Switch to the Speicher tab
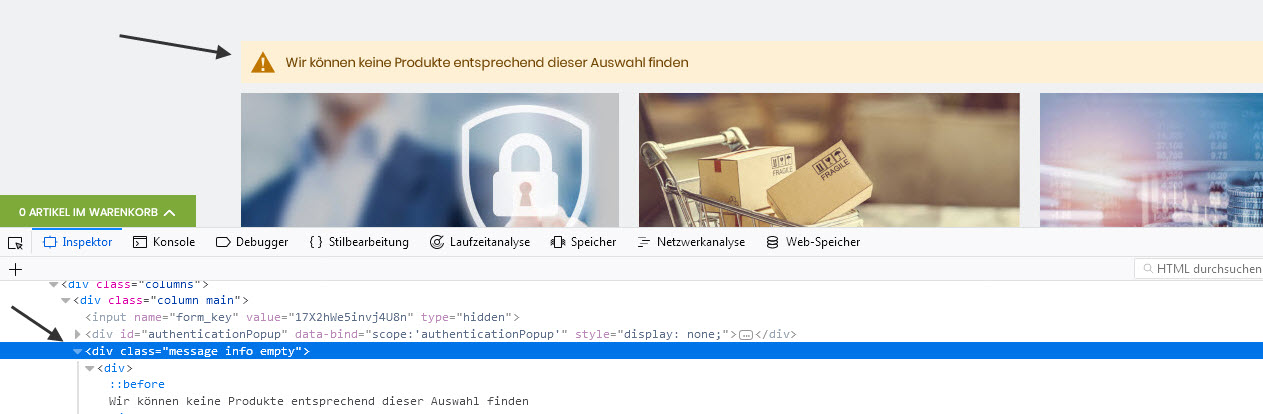 click(583, 242)
